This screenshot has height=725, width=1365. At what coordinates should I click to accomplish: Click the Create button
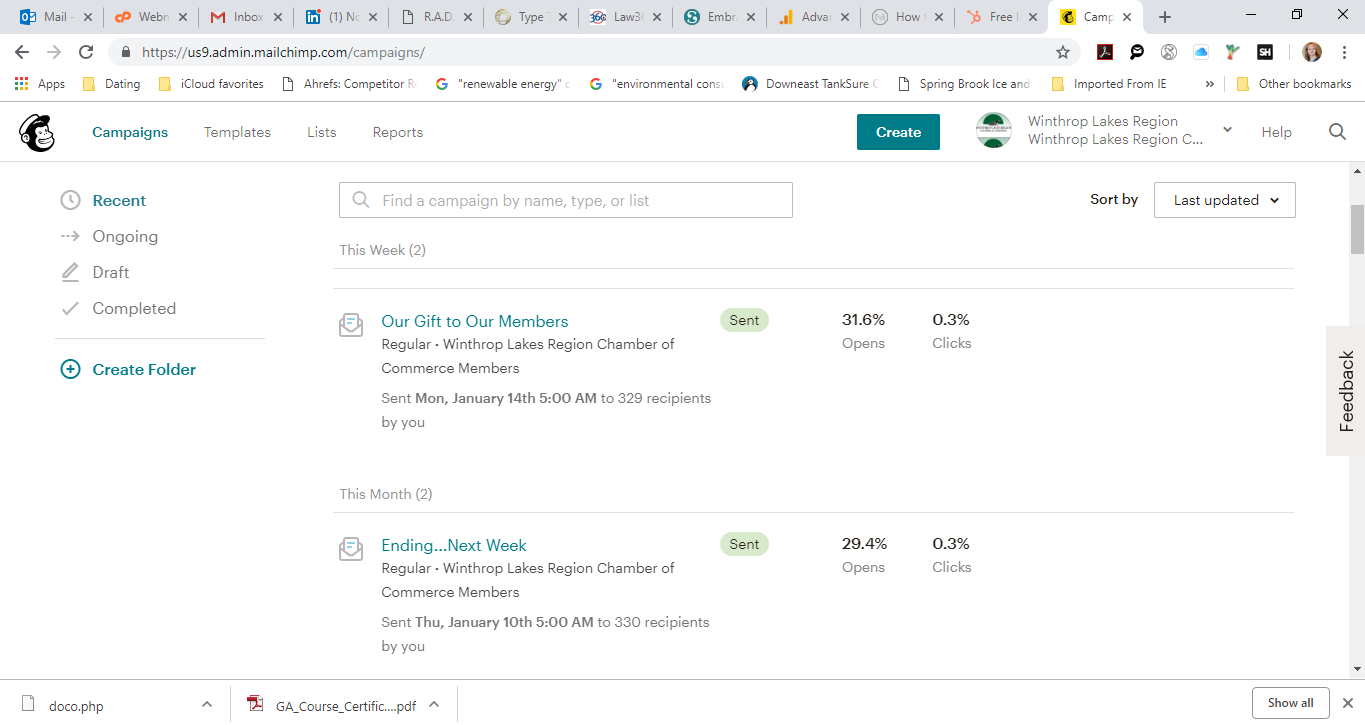(x=898, y=132)
